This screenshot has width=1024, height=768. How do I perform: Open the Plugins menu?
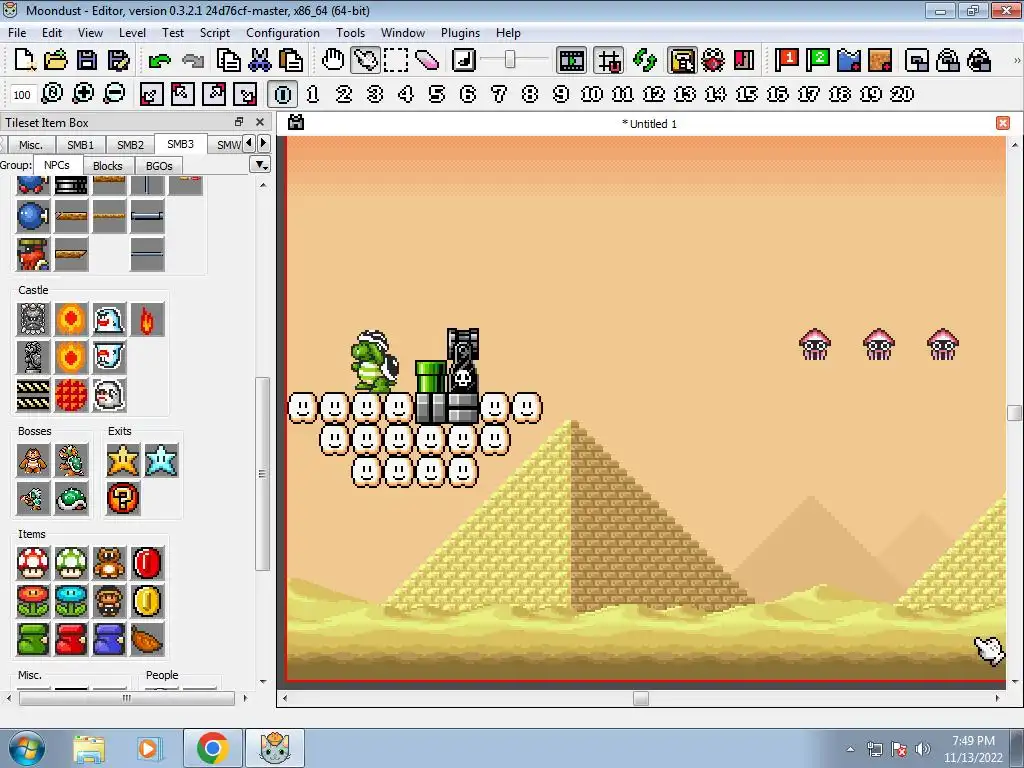click(x=460, y=33)
